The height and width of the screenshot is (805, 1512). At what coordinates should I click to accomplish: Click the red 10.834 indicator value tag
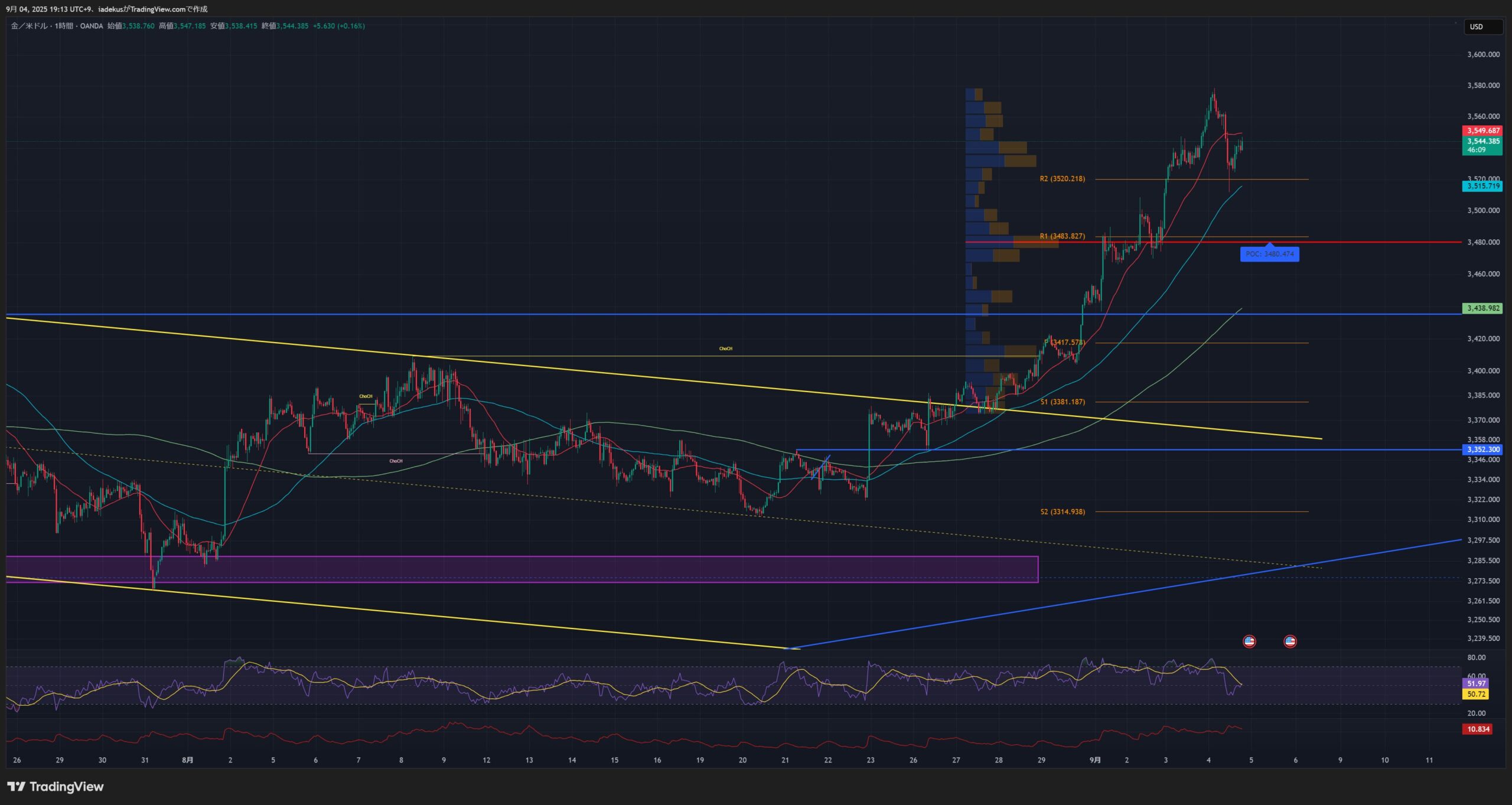[1477, 729]
